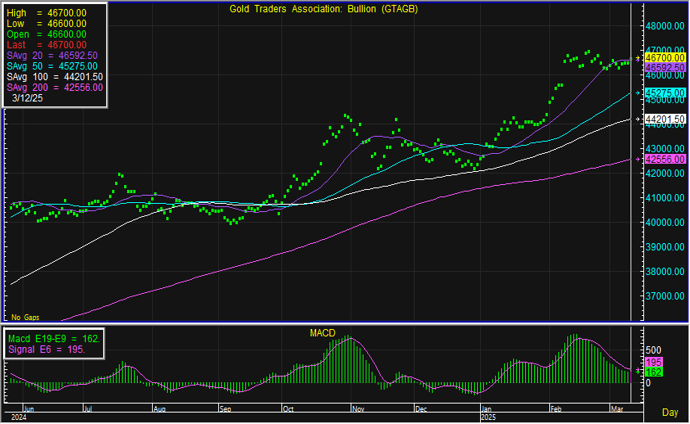Screen dimensions: 690x424
Task: Click the purple 46592.50 price marker
Action: tap(662, 67)
